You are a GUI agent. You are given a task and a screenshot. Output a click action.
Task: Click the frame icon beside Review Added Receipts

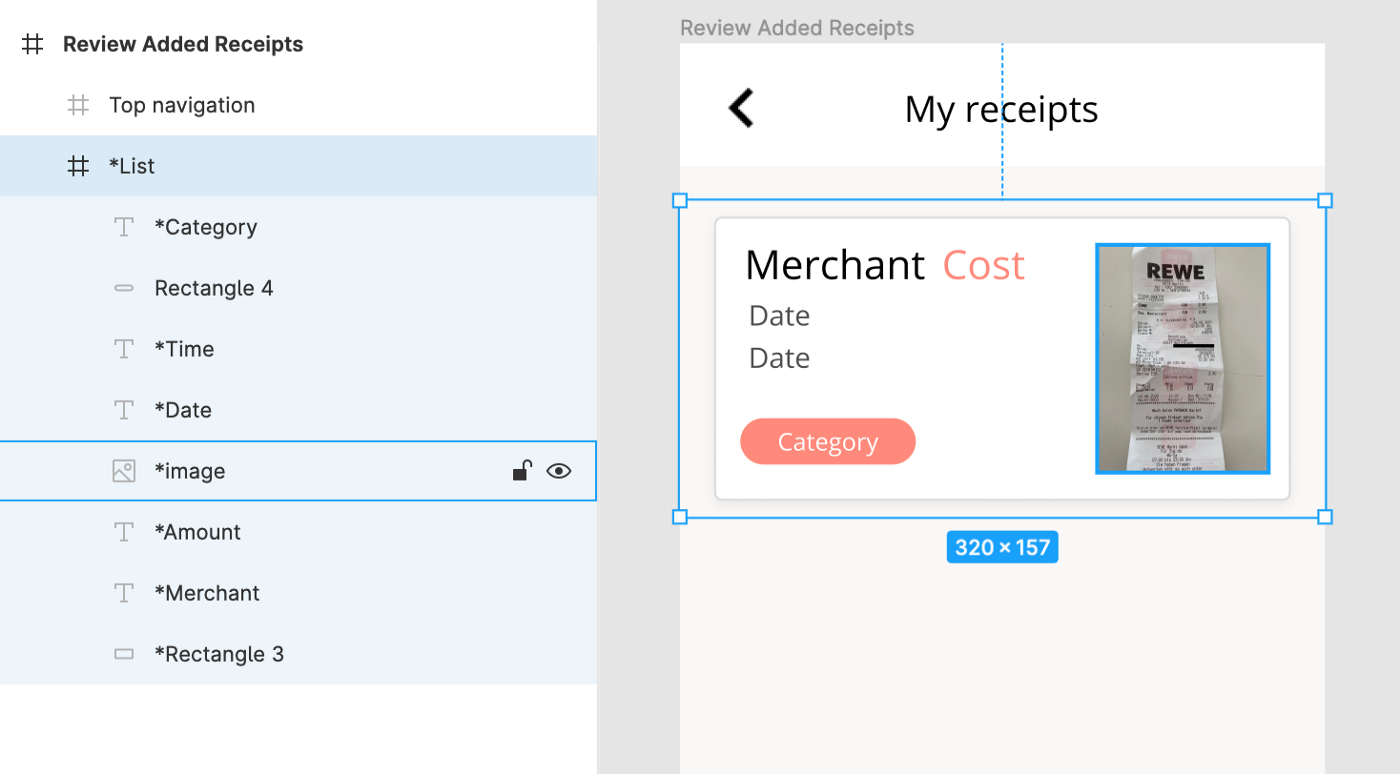pos(33,44)
